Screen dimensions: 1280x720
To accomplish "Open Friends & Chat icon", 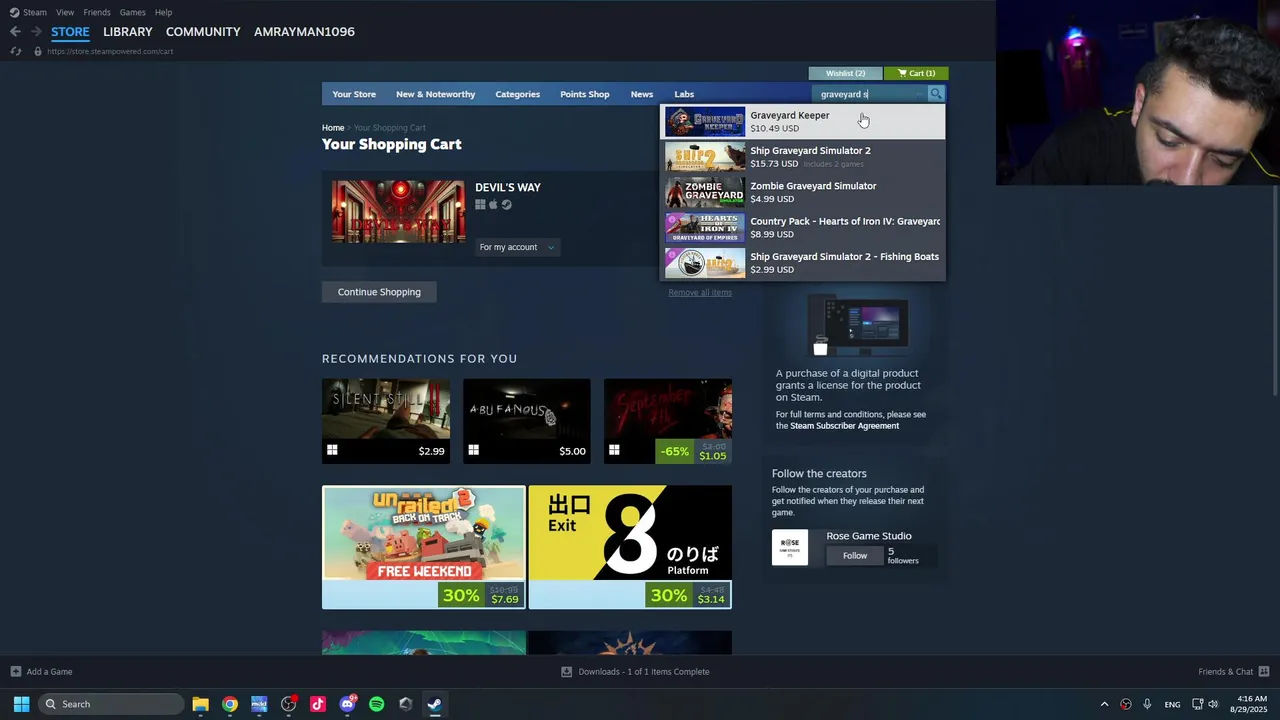I will 1264,672.
